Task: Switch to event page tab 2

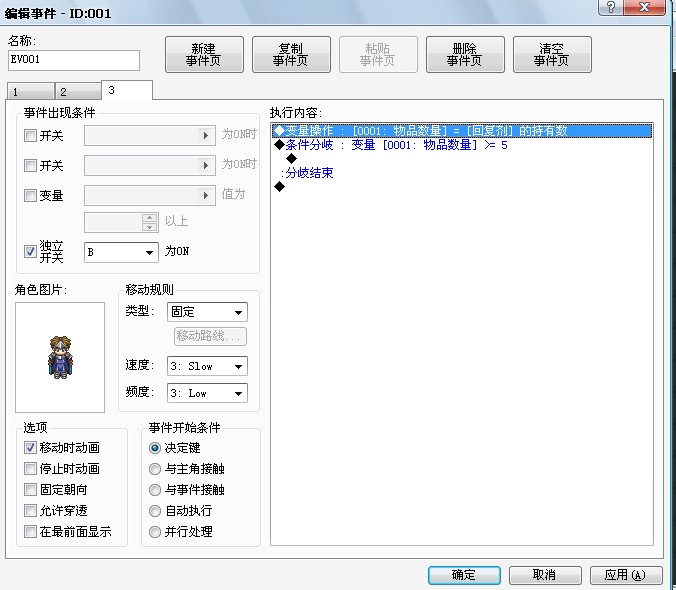Action: pos(78,91)
